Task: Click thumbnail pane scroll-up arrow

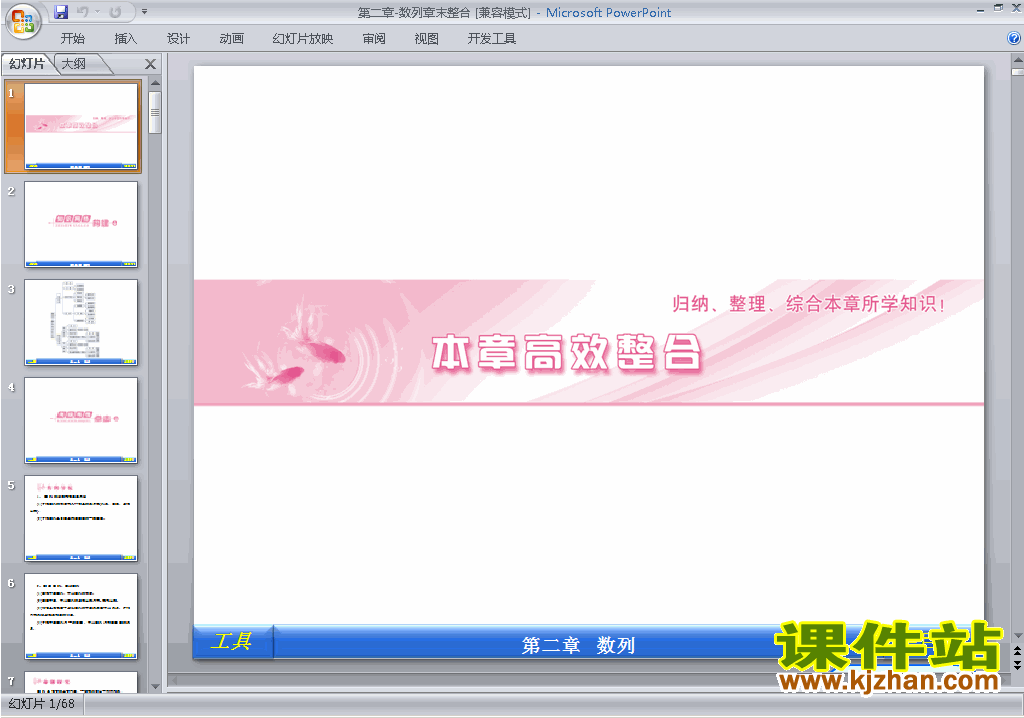Action: point(155,83)
